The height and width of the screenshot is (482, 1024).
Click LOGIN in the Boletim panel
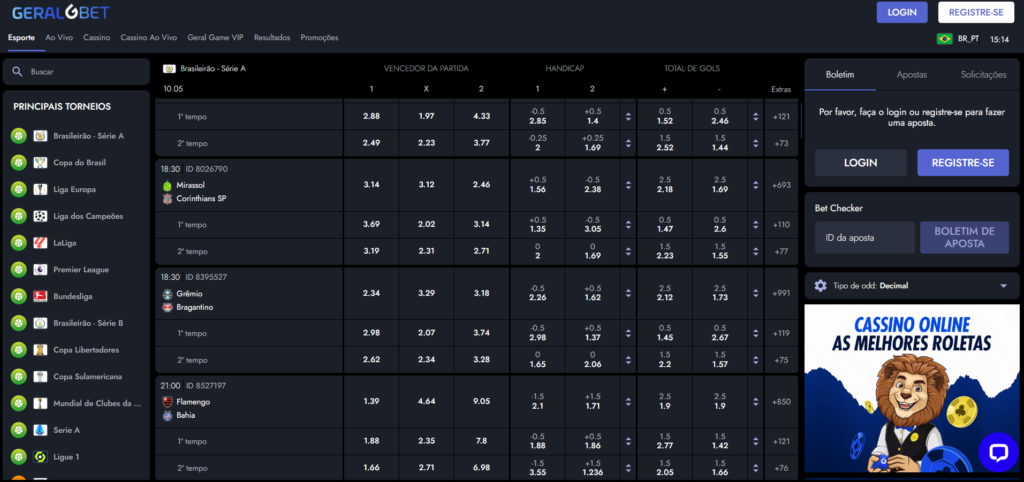pyautogui.click(x=861, y=163)
